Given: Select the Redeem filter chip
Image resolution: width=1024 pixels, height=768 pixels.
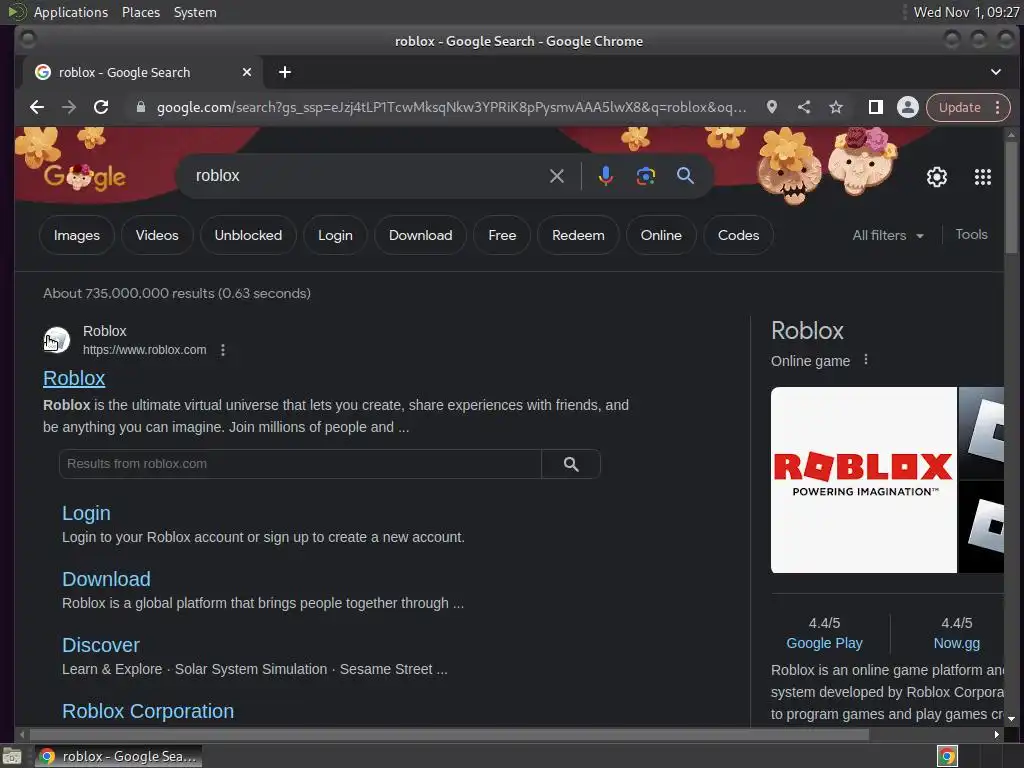Looking at the screenshot, I should coord(578,235).
